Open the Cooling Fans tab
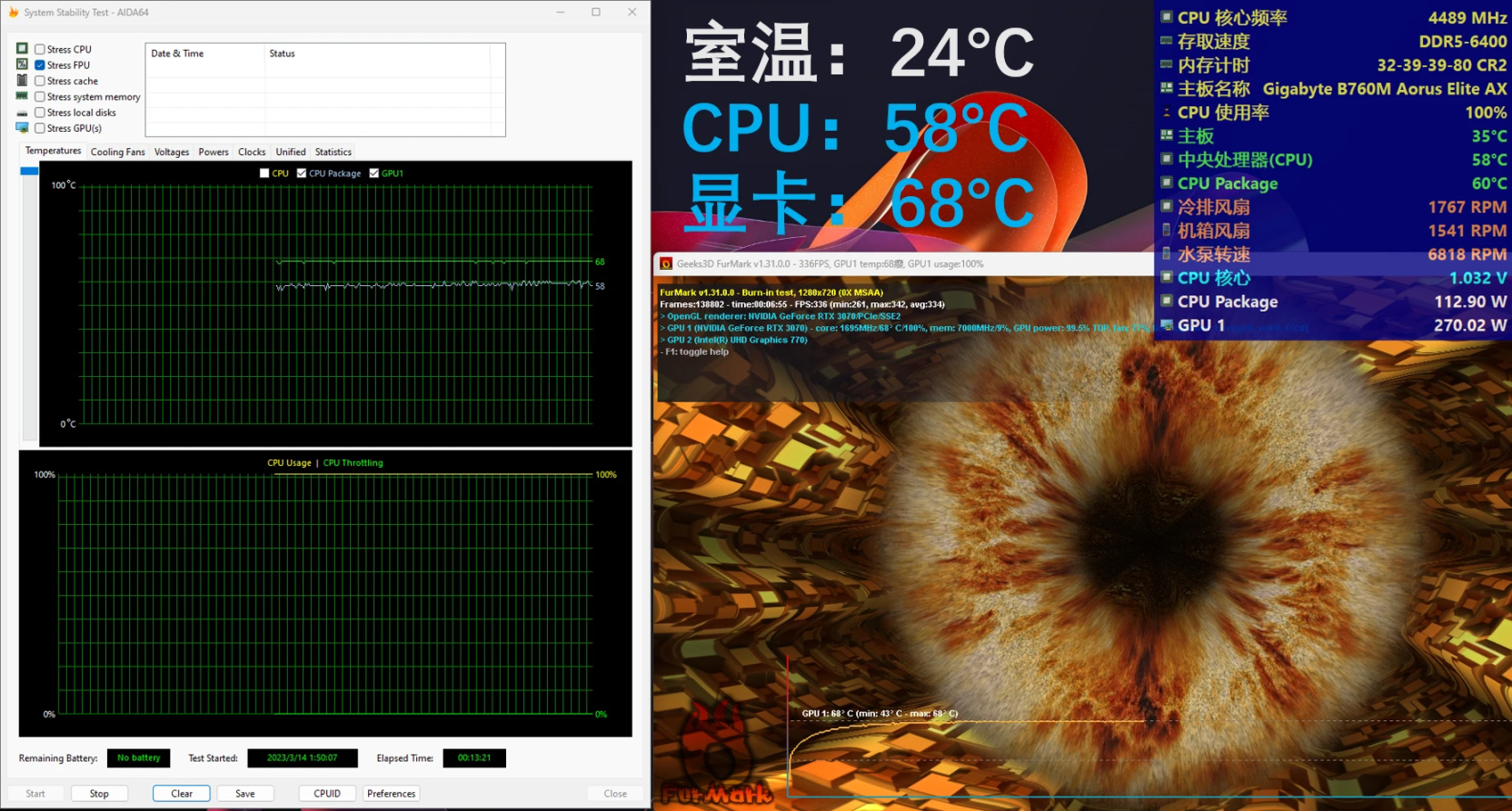The image size is (1512, 811). (x=118, y=153)
